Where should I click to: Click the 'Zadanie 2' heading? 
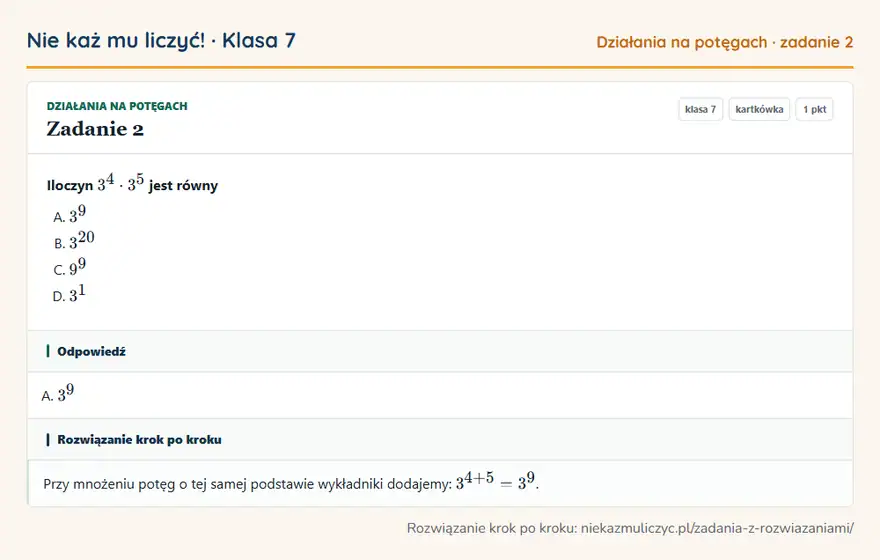(95, 129)
